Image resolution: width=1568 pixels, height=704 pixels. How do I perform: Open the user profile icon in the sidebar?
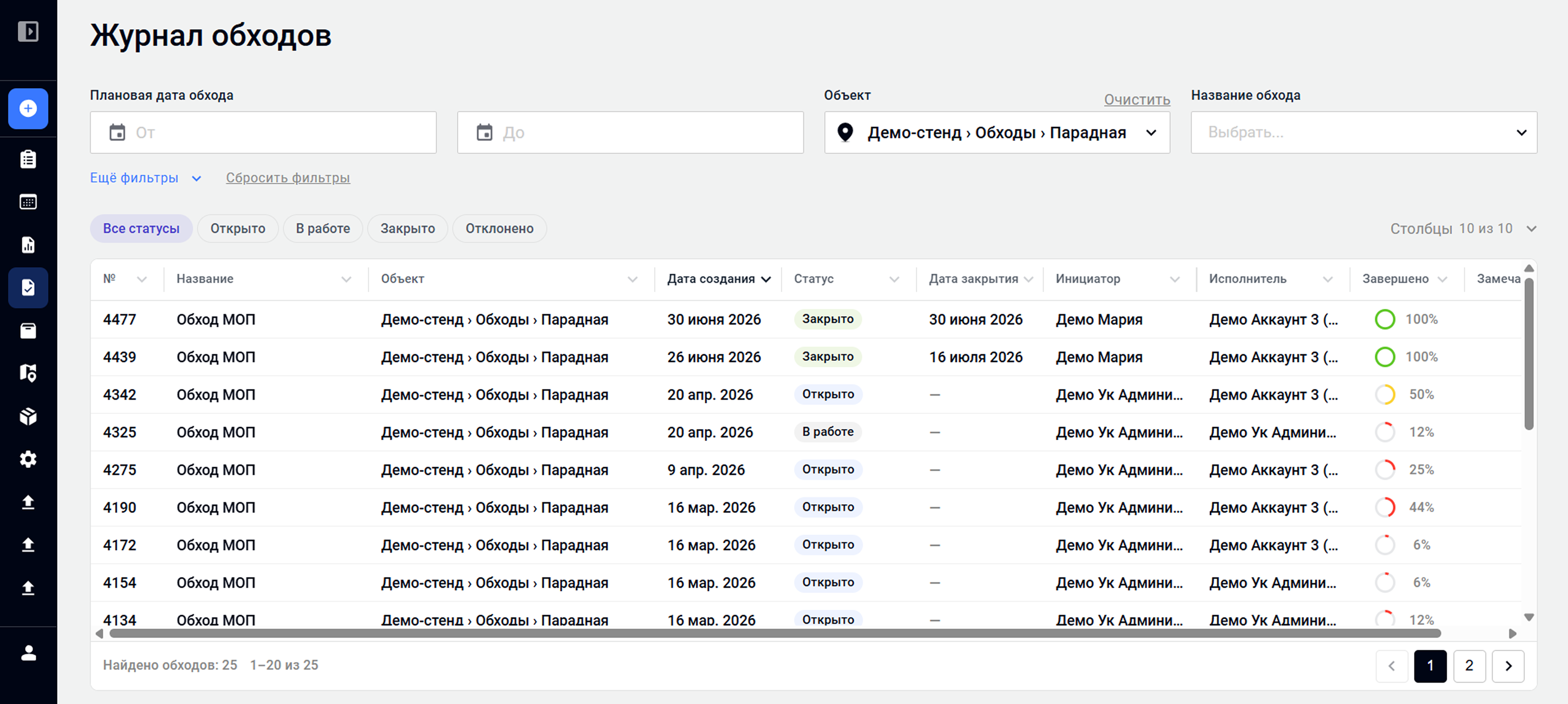click(28, 653)
